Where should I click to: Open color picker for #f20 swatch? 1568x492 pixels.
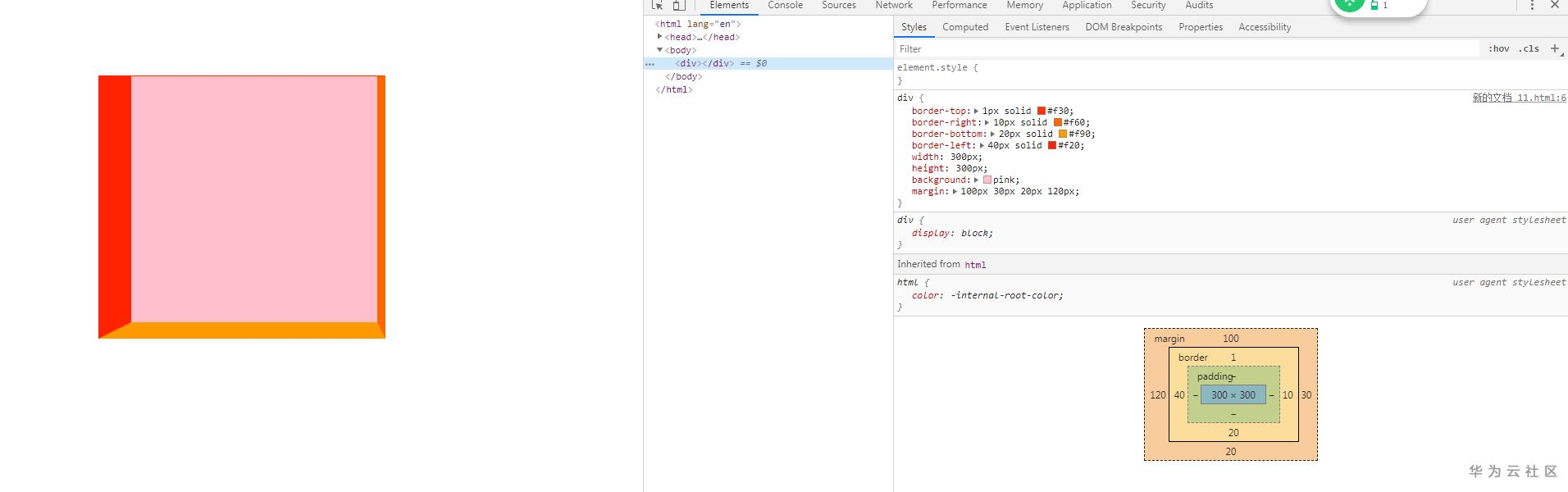pos(1052,145)
